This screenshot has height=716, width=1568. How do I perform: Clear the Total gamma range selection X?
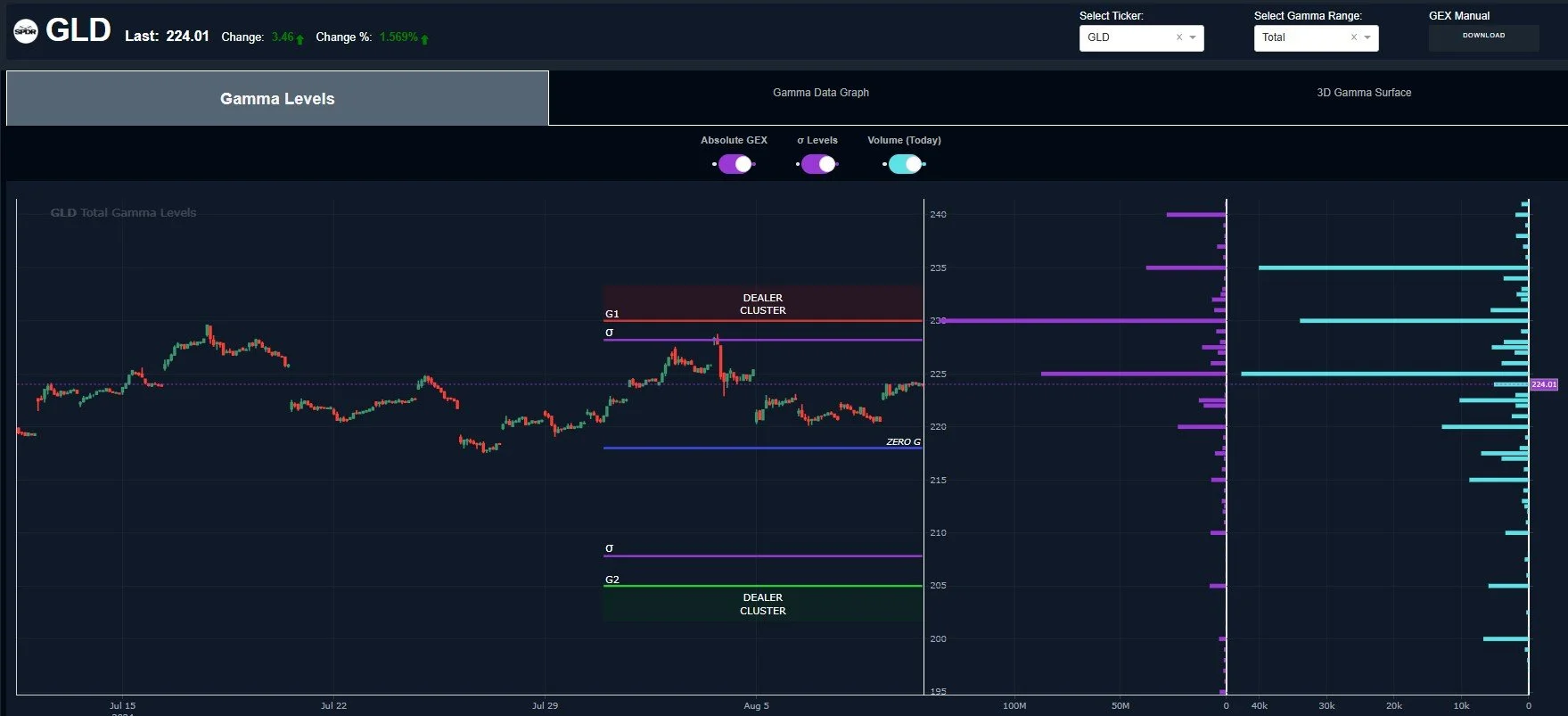point(1353,37)
